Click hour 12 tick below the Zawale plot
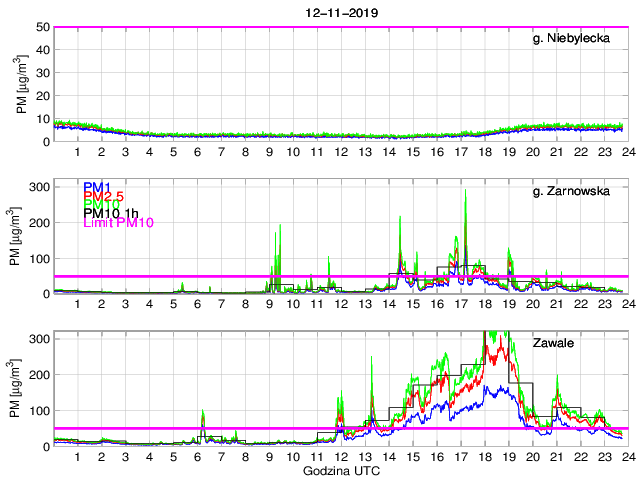640x480 pixels. coord(341,457)
